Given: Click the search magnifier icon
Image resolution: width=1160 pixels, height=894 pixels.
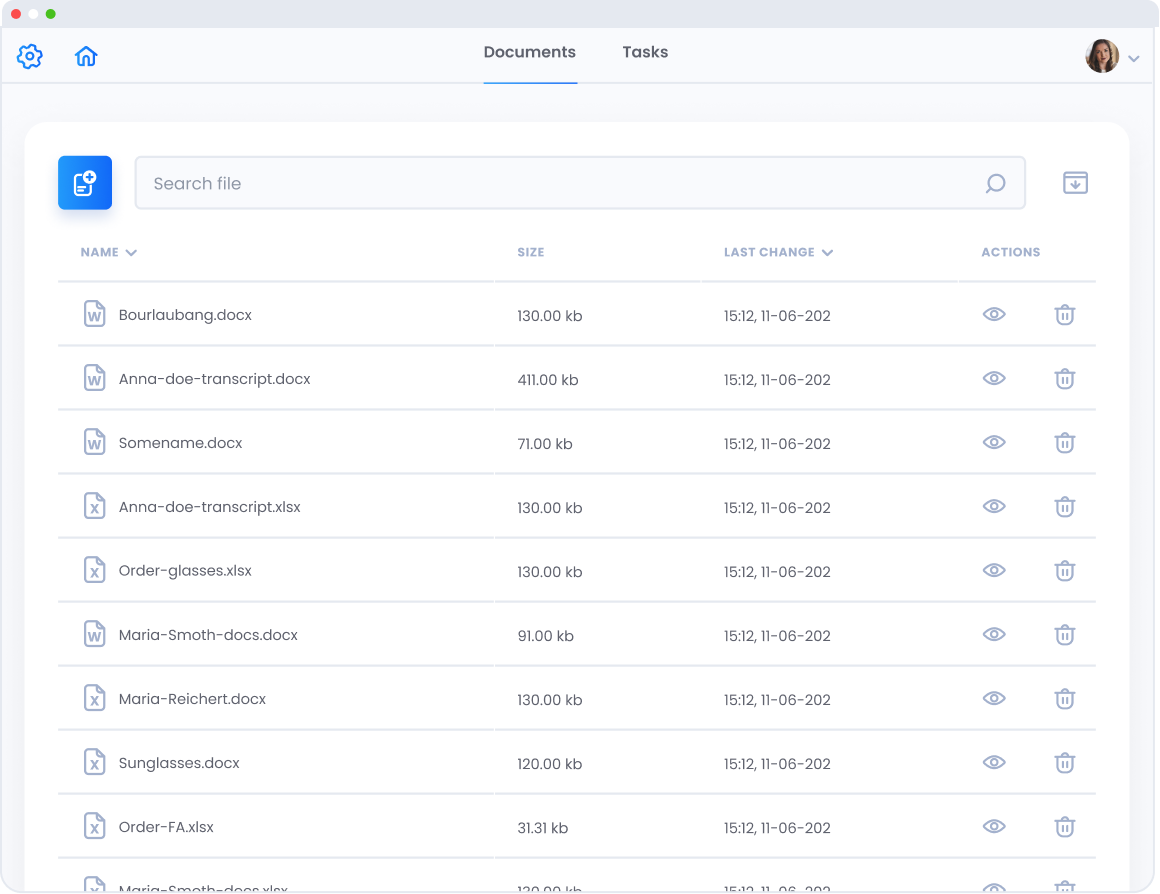Looking at the screenshot, I should [995, 183].
